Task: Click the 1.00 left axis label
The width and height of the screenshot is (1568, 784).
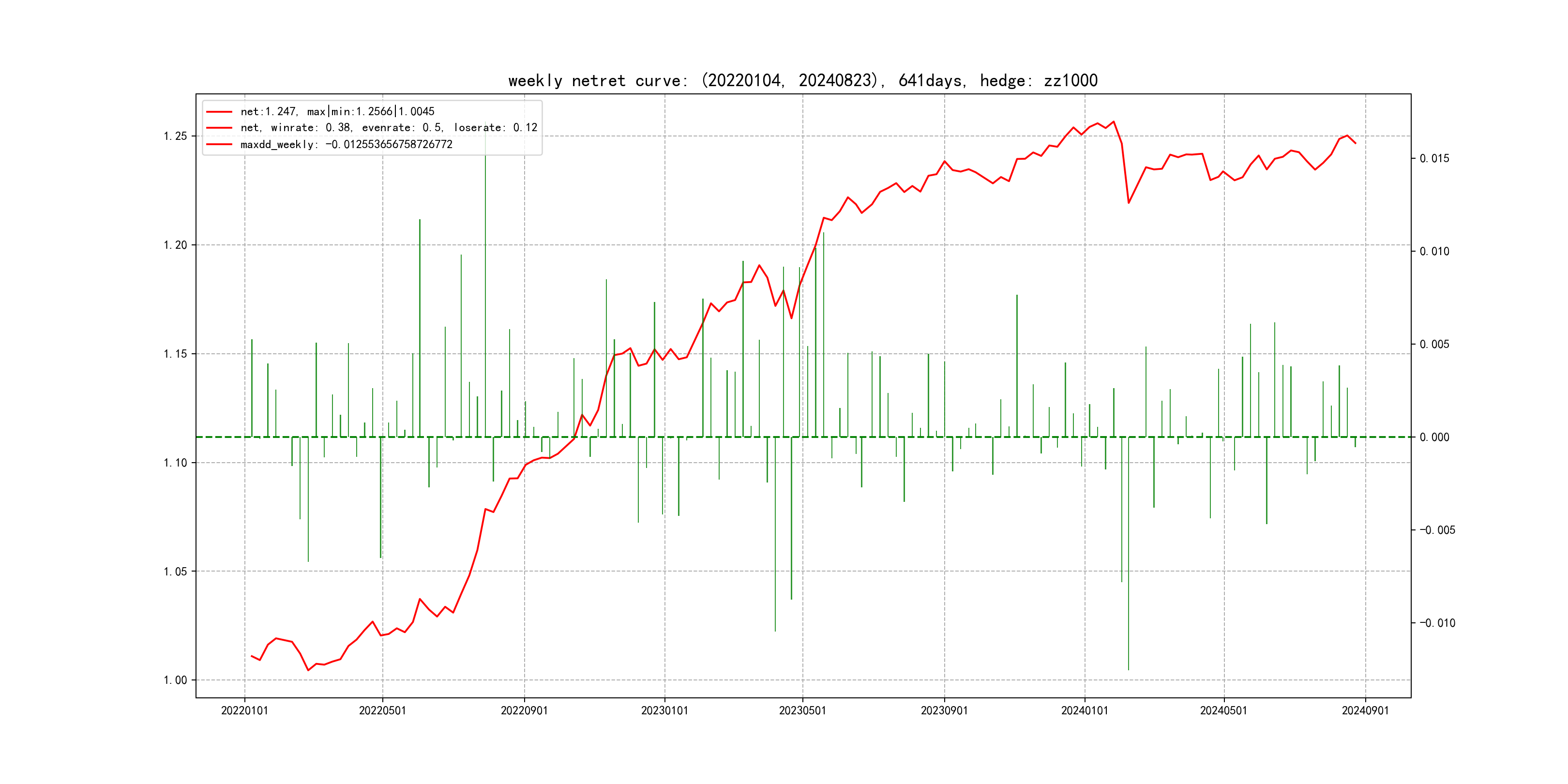Action: pyautogui.click(x=175, y=680)
